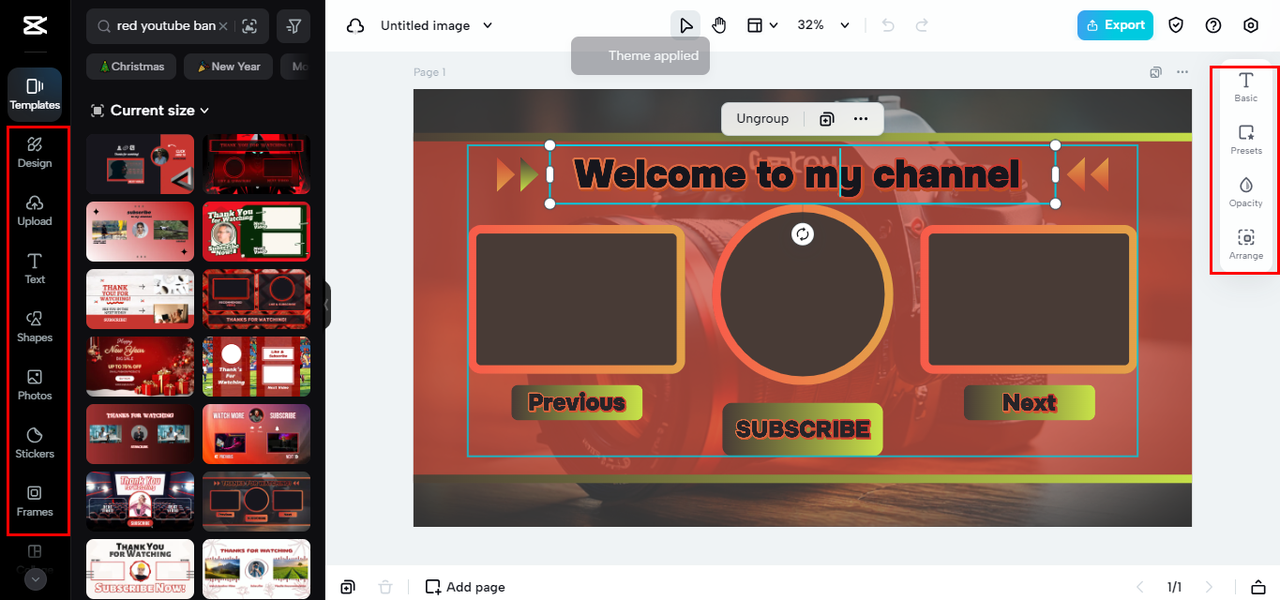Click the Ungroup button
The image size is (1280, 600).
[x=763, y=118]
